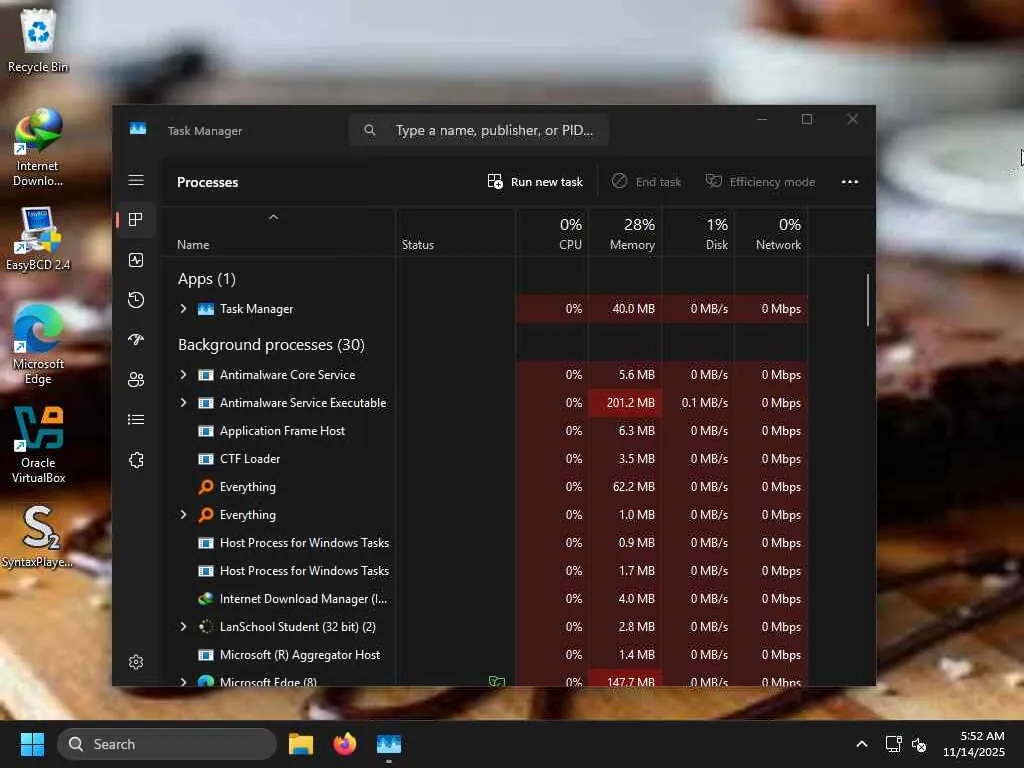Click the Windows taskbar Search box
Image resolution: width=1024 pixels, height=768 pixels.
coord(167,744)
